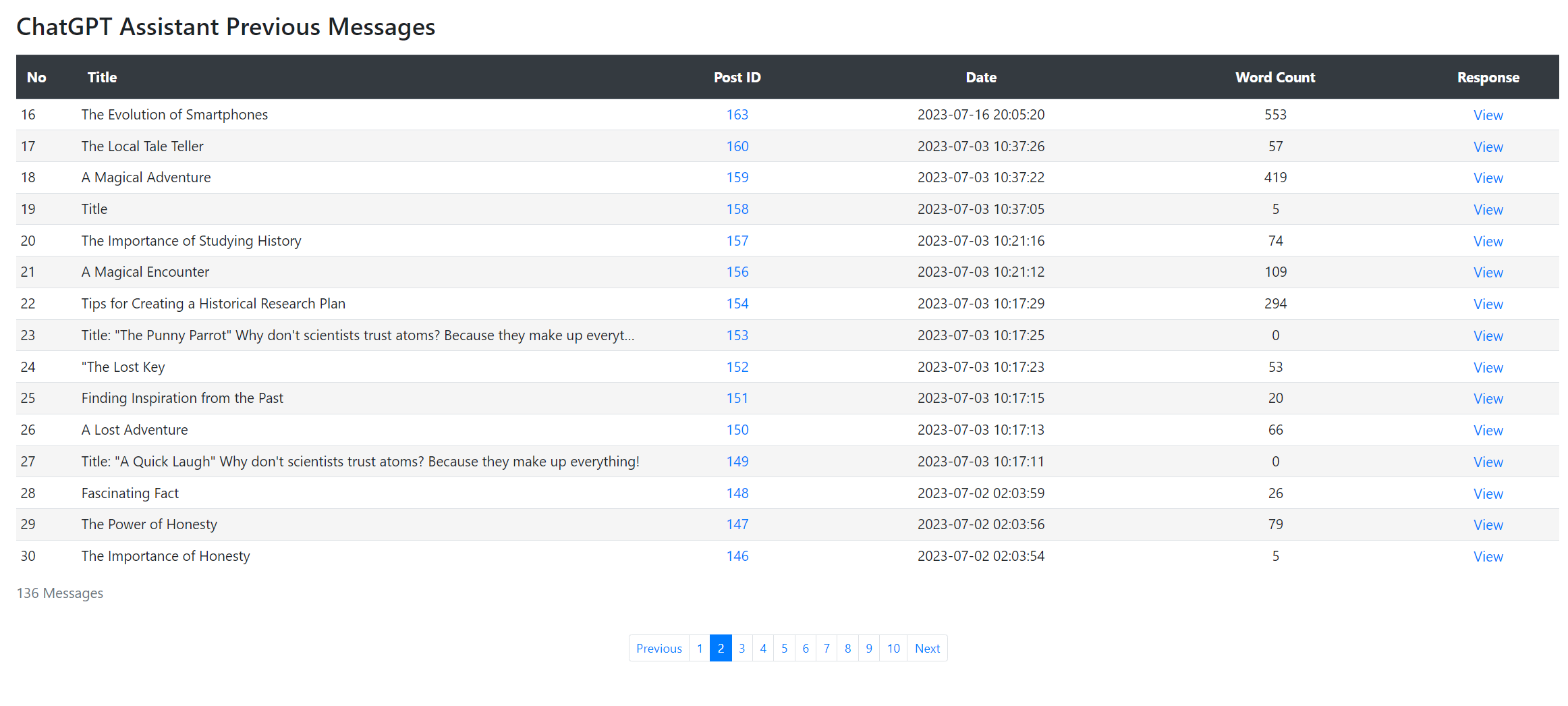This screenshot has height=706, width=1568.
Task: Click the 136 Messages text
Action: point(60,593)
